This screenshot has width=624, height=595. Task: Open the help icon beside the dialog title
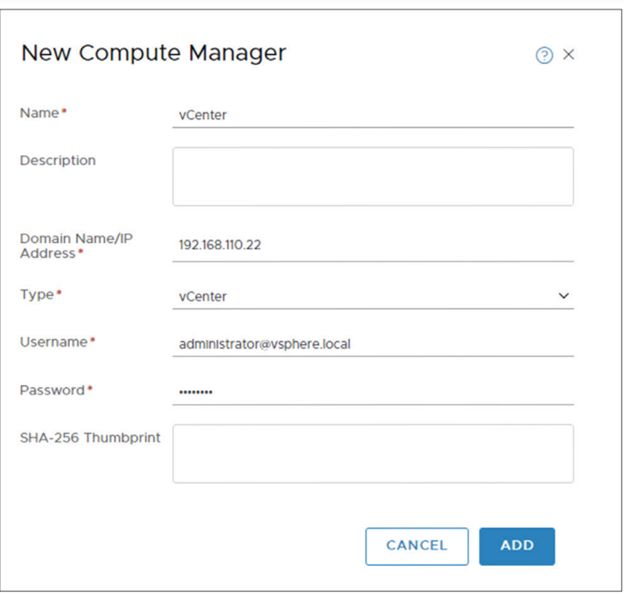(544, 55)
